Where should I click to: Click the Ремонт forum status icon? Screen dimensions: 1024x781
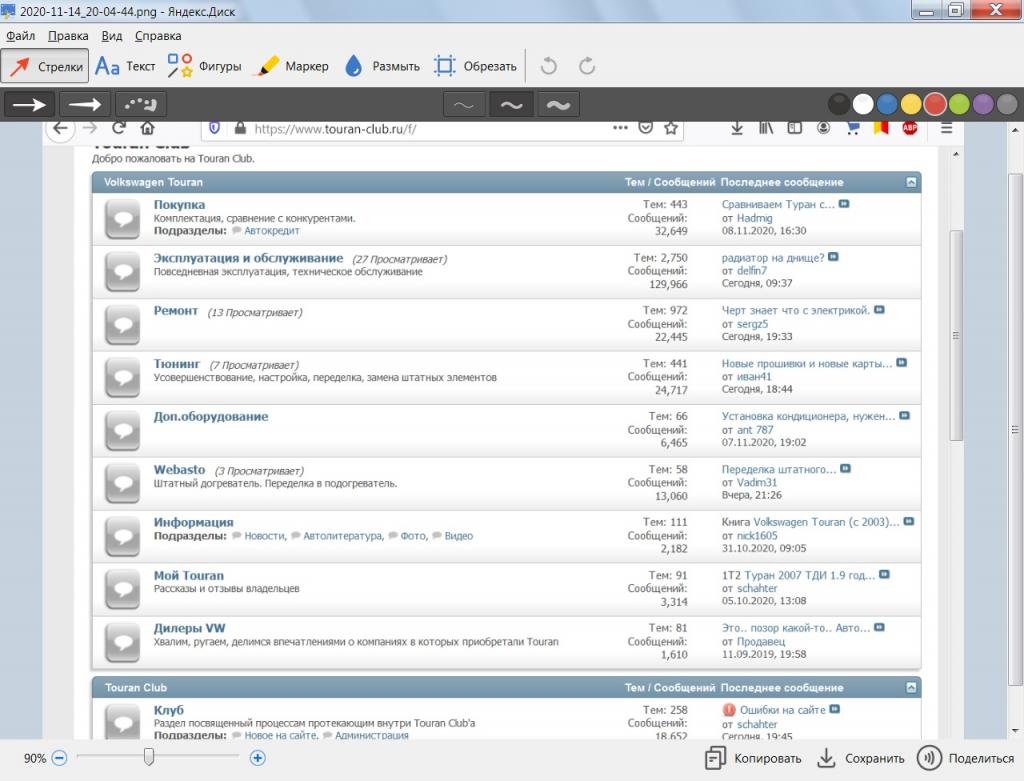(x=123, y=325)
